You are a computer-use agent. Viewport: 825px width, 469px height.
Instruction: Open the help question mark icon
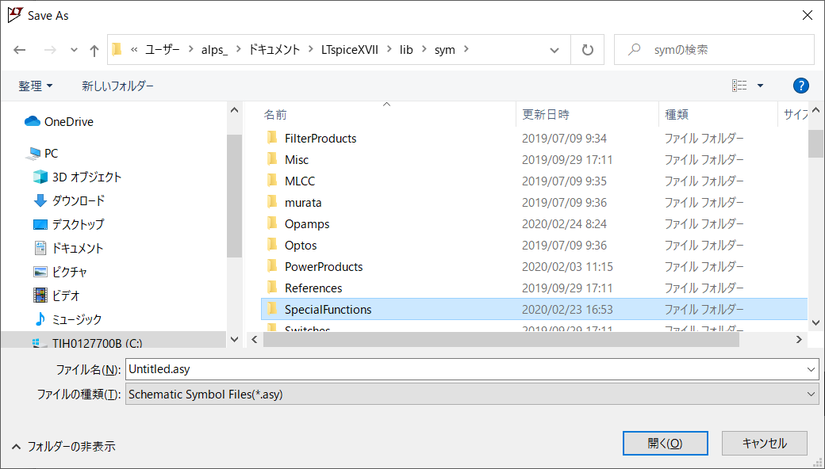[800, 86]
